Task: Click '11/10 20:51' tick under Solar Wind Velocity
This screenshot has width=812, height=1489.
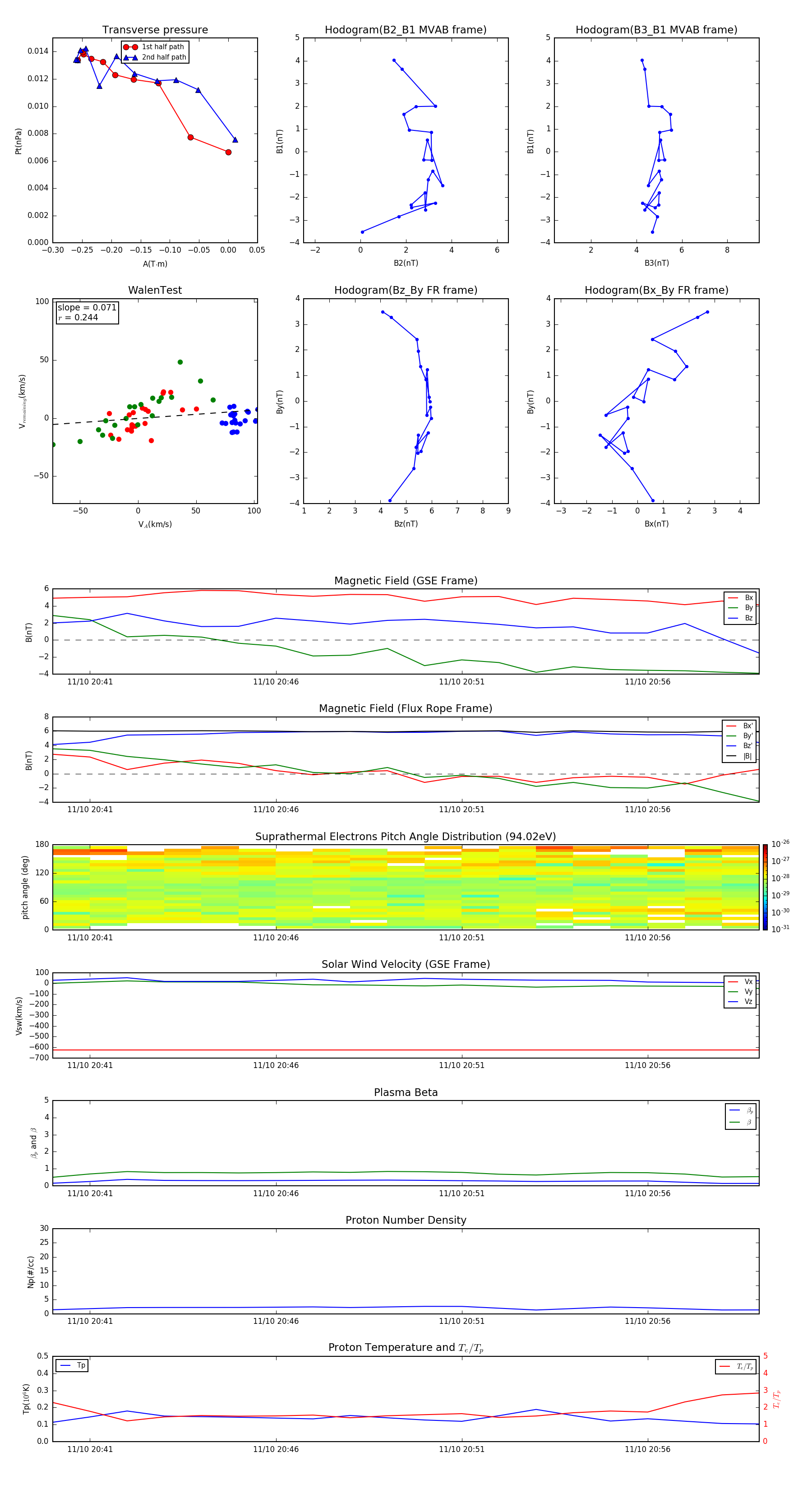Action: [462, 1065]
